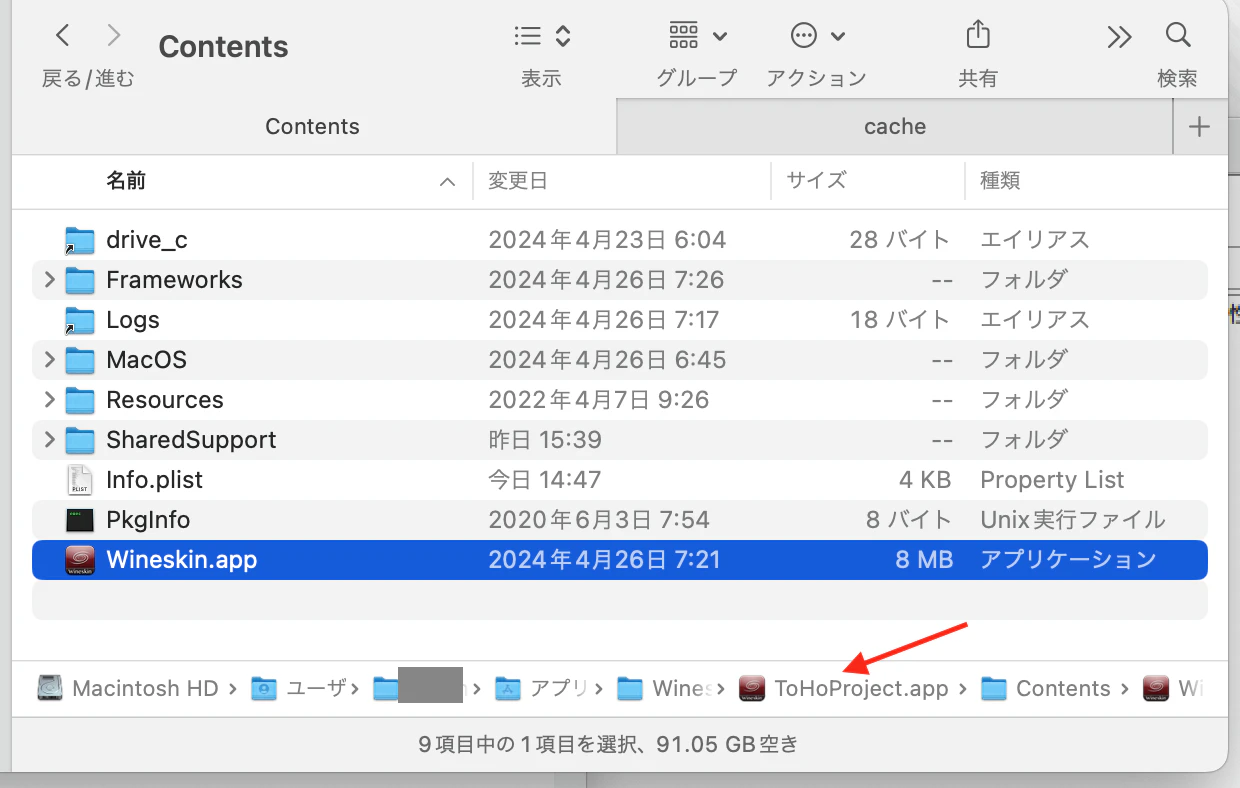Click the Wines folder in path bar
Screen dimensions: 1240x788
(682, 689)
